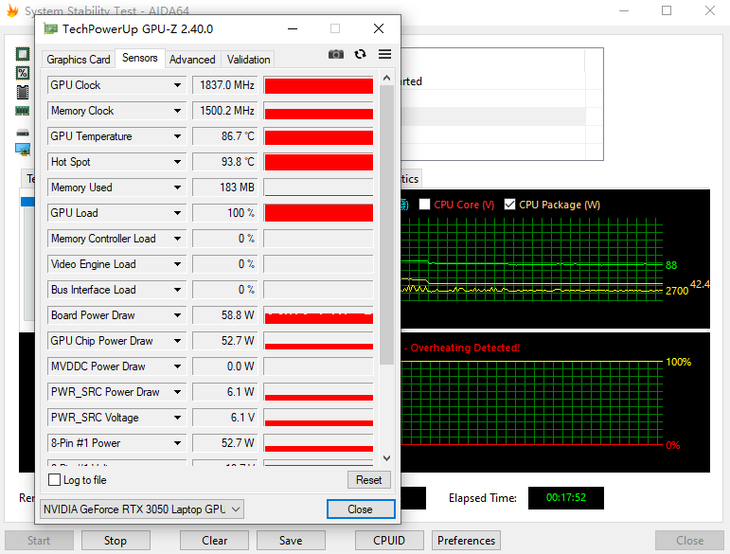
Task: Click the green memory stick icon in AIDA64
Action: (22, 111)
